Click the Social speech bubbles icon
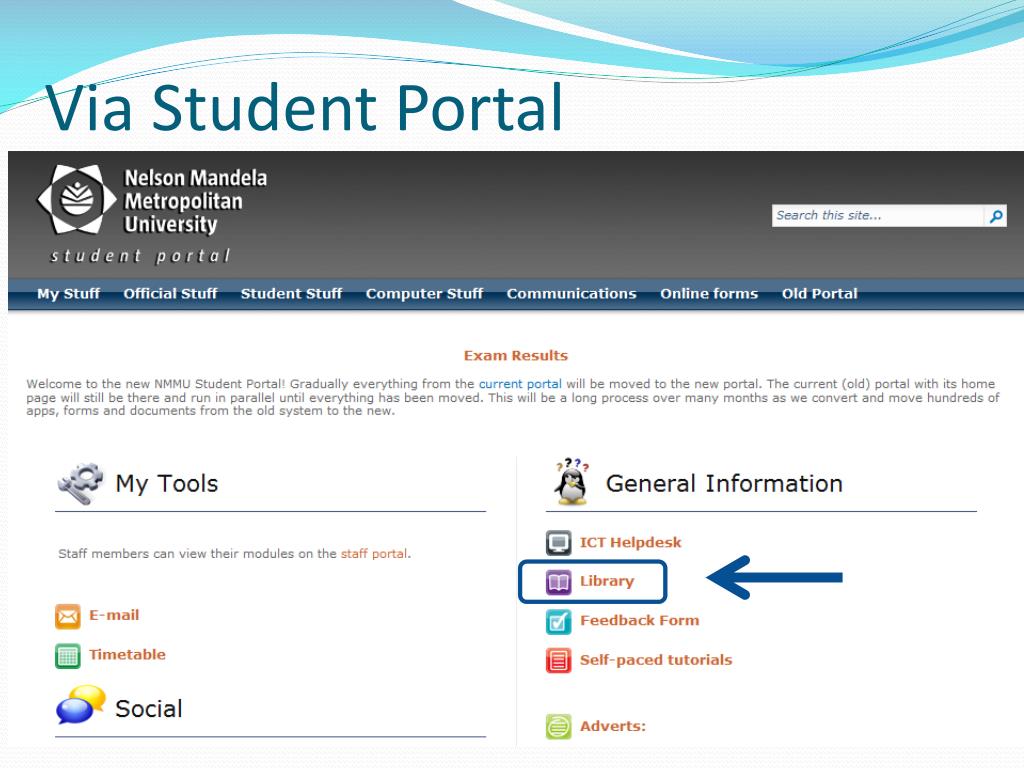Screen dimensions: 1024x768 [x=81, y=705]
